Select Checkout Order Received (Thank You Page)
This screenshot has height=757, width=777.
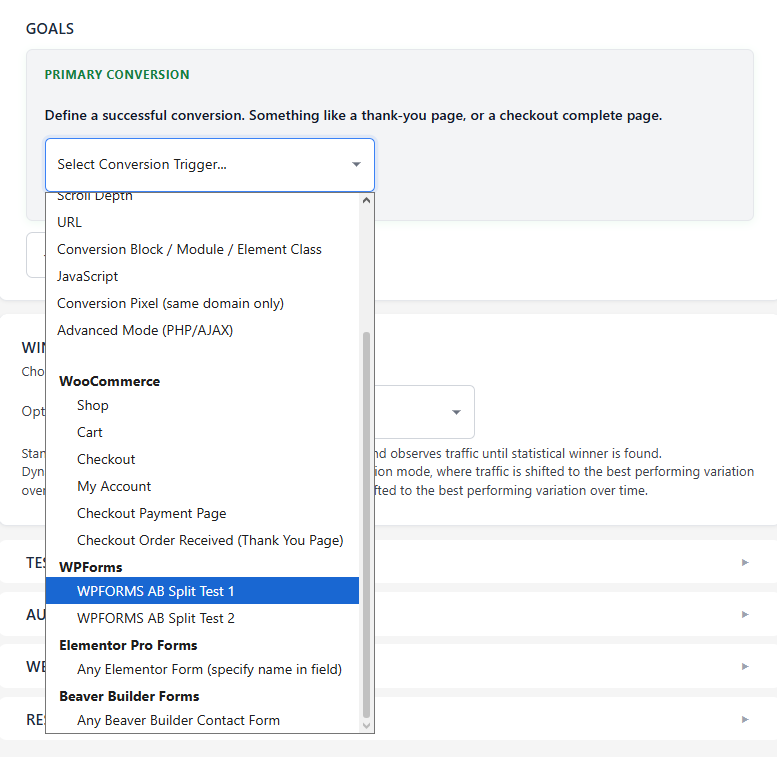pyautogui.click(x=202, y=541)
